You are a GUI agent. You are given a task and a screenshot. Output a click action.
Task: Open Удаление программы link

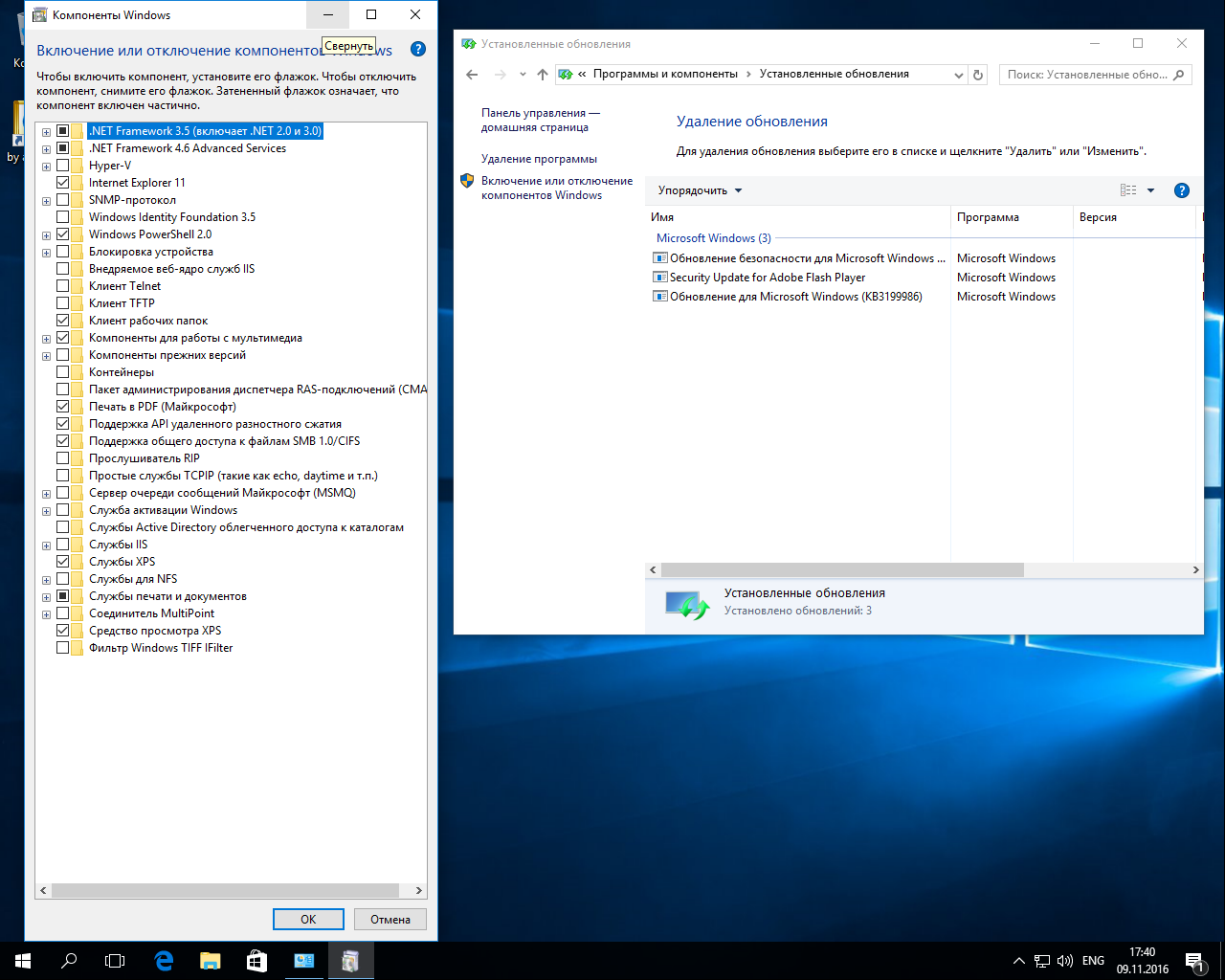tap(539, 159)
